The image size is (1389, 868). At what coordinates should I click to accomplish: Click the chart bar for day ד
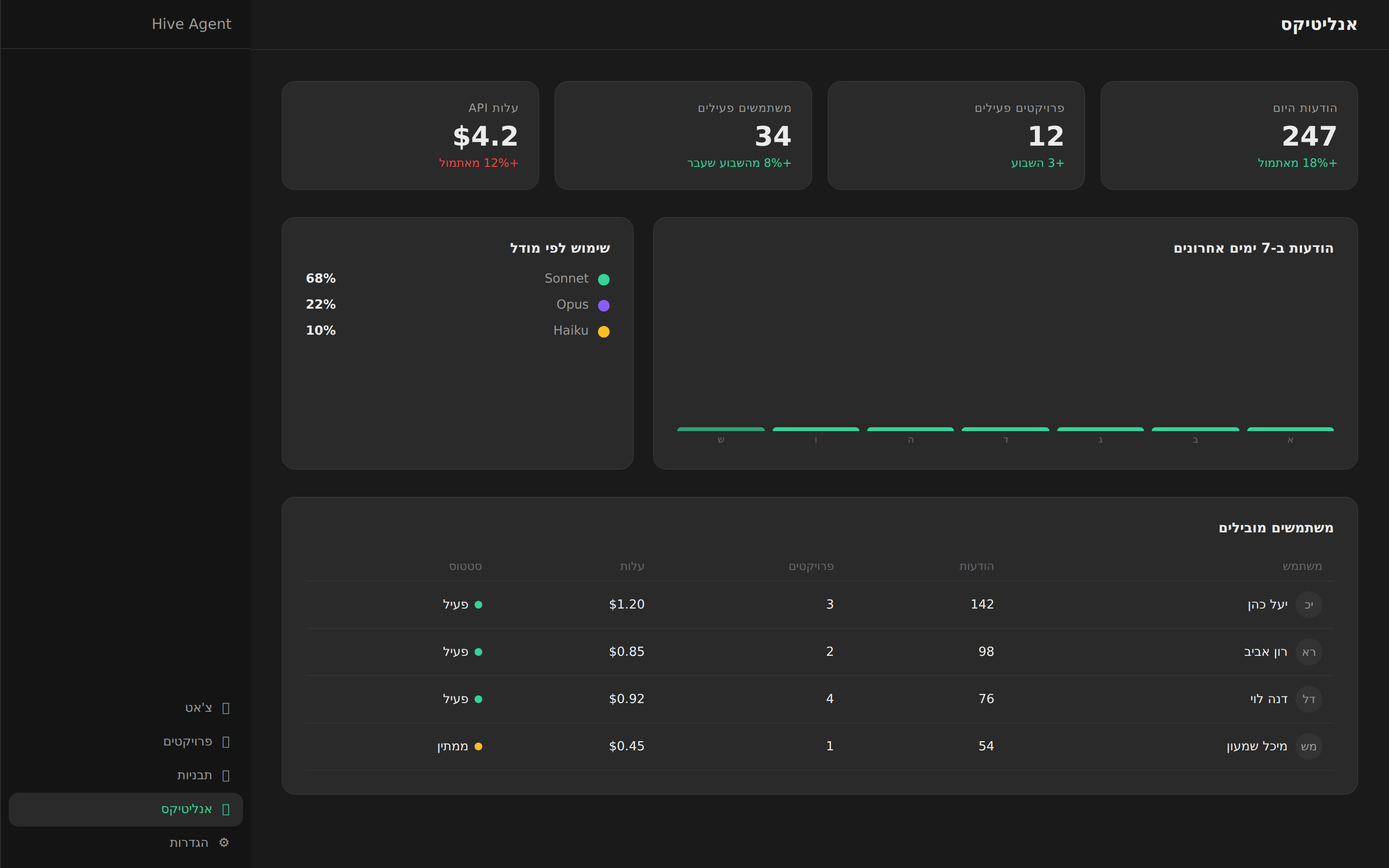pyautogui.click(x=1006, y=429)
